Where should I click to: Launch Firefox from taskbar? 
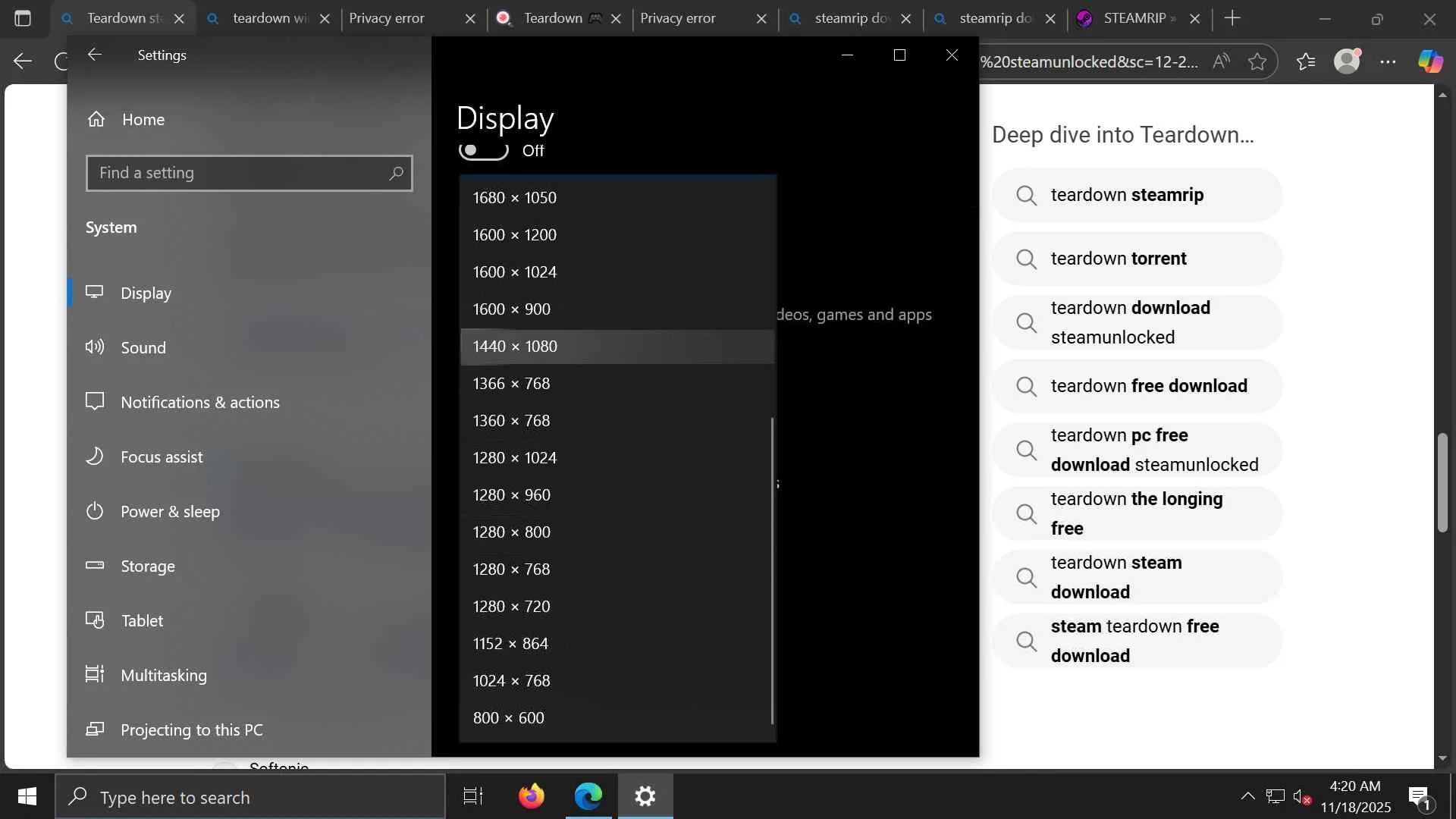coord(531,796)
